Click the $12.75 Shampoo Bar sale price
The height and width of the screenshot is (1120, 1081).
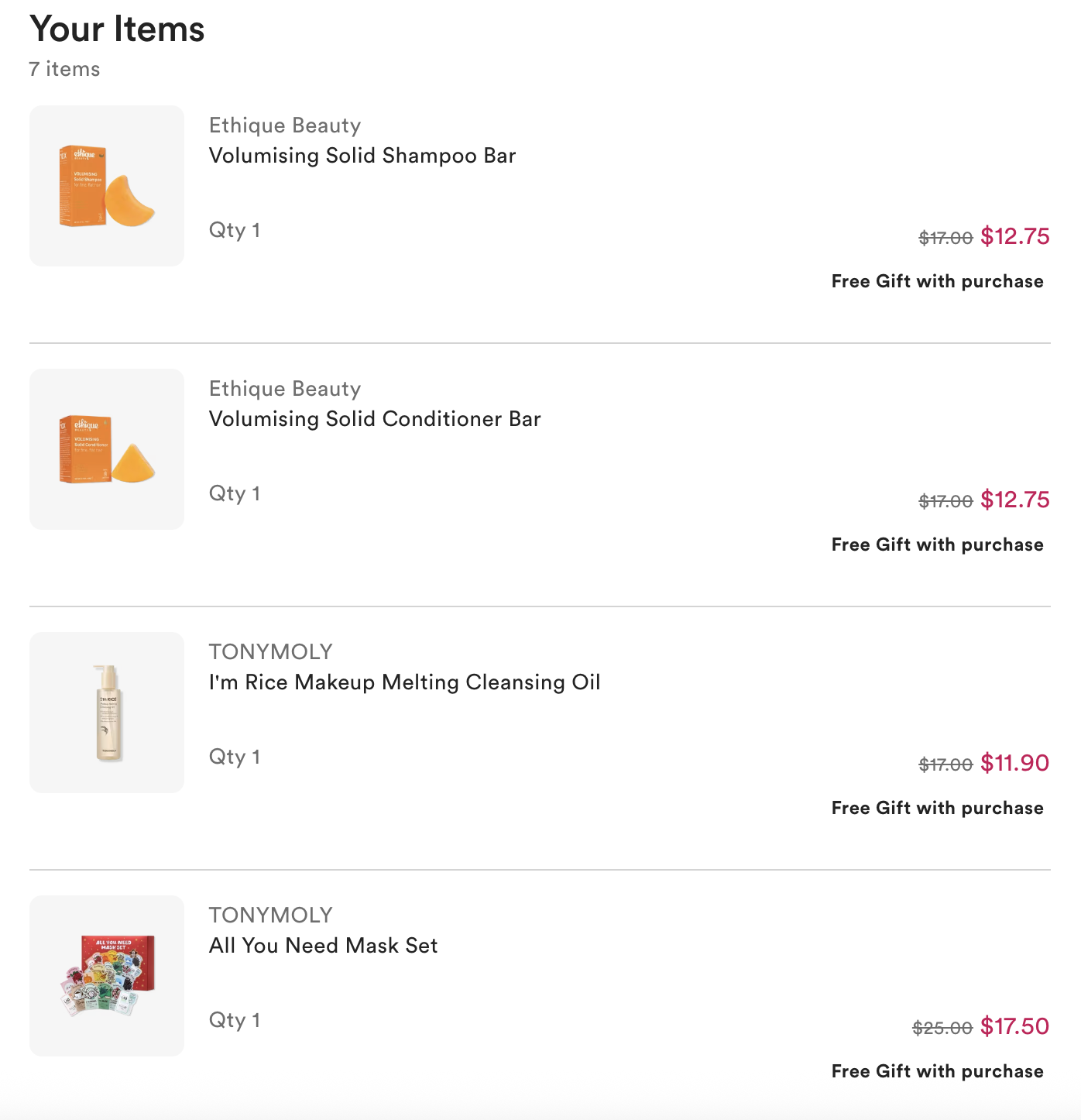[1014, 236]
